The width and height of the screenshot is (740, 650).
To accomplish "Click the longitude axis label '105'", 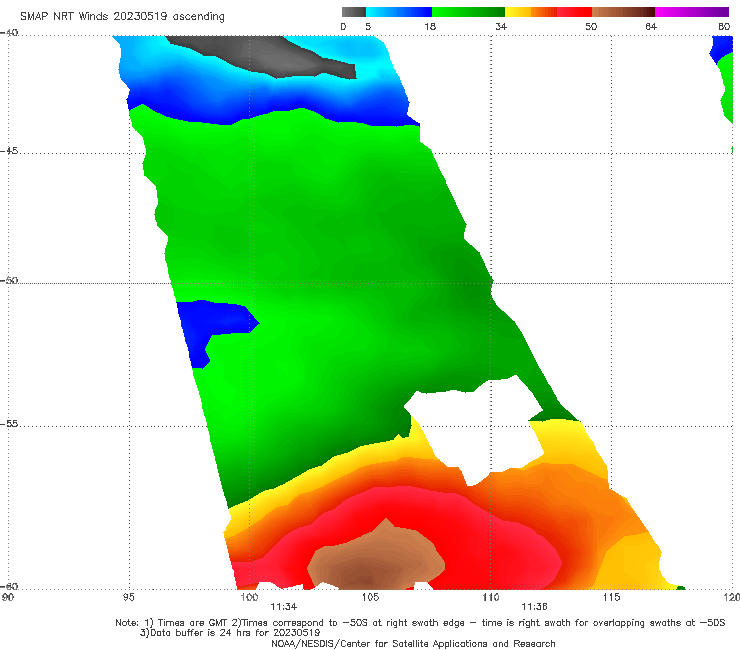I will pos(370,598).
